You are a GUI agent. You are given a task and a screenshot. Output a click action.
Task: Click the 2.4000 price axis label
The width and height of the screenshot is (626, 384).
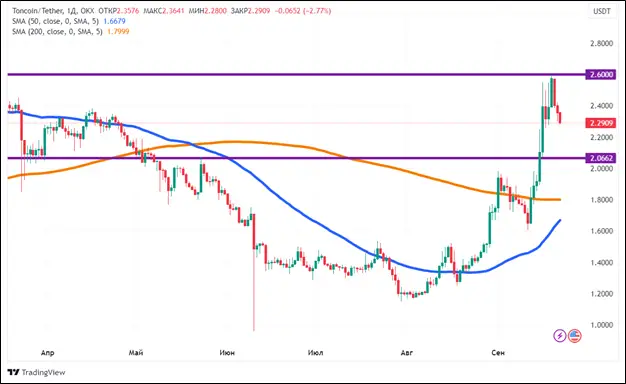[601, 106]
